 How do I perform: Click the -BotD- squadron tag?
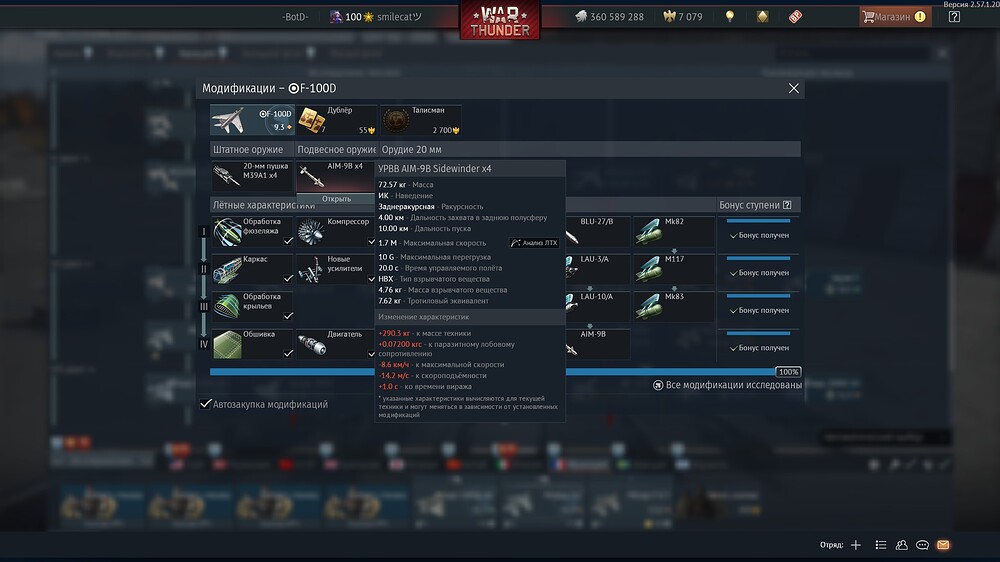(x=295, y=17)
